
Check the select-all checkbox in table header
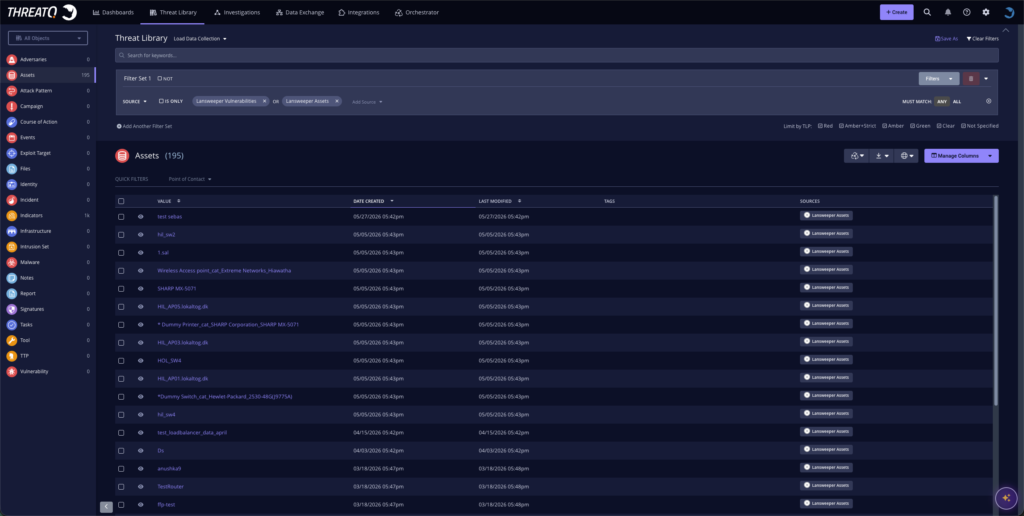tap(121, 201)
